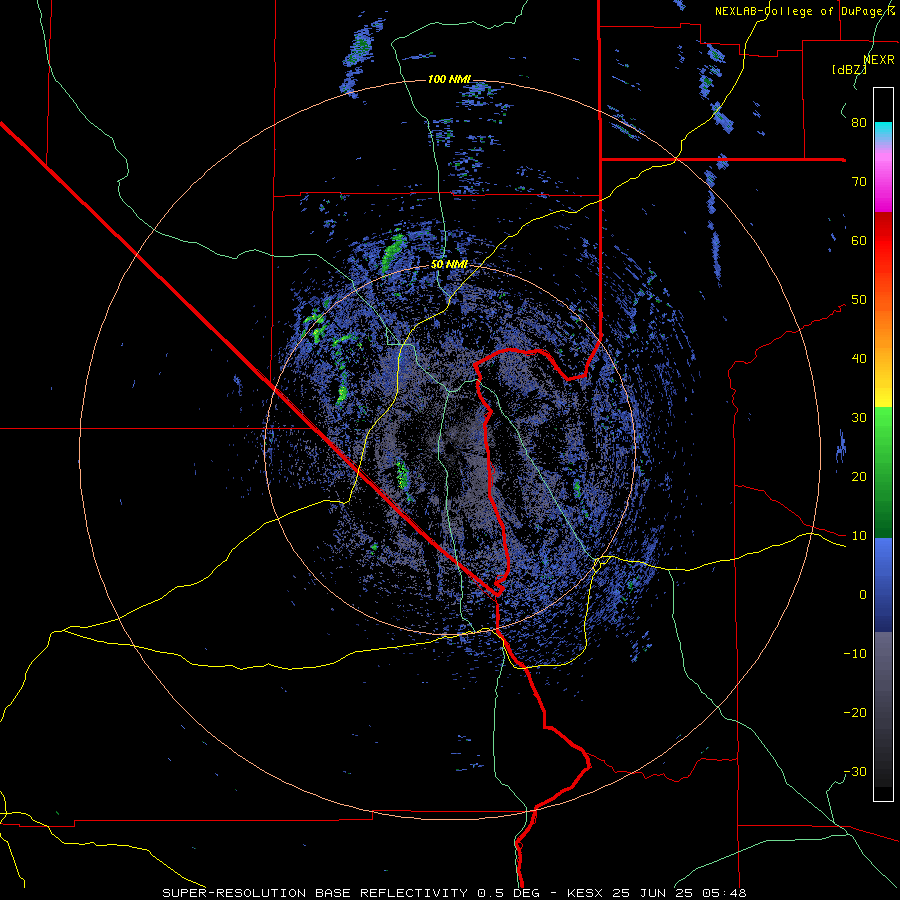Click the -10 value on dBZ scale
The height and width of the screenshot is (900, 900).
click(855, 654)
